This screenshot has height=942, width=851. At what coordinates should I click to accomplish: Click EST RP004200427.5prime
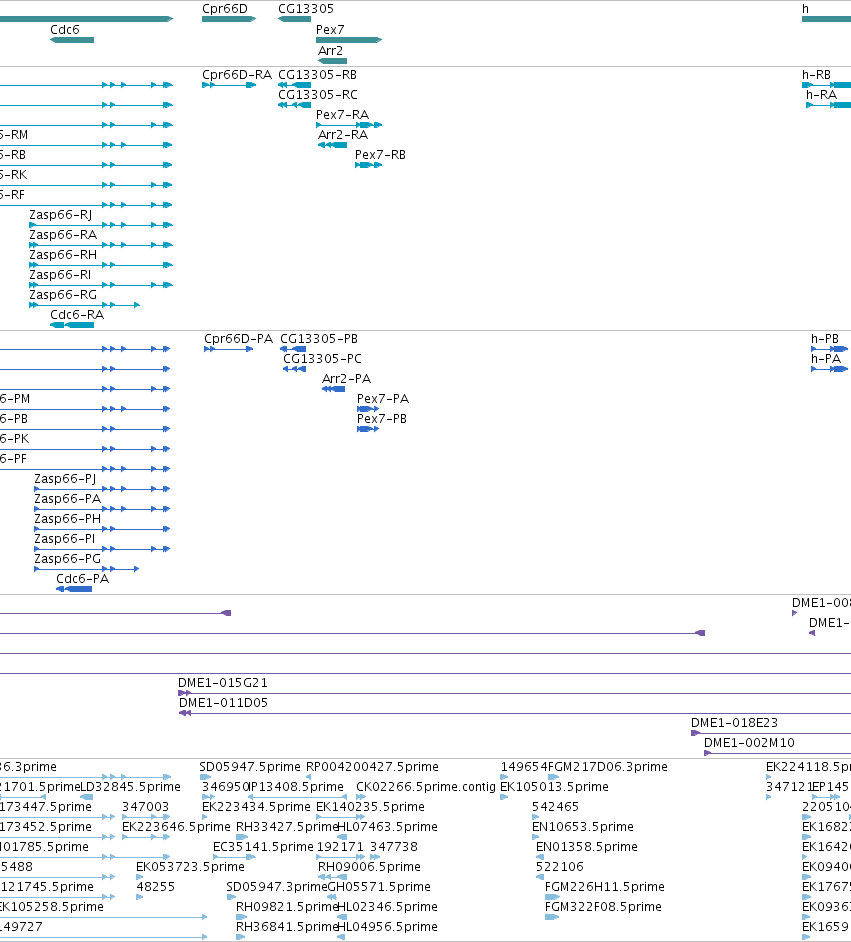point(372,767)
